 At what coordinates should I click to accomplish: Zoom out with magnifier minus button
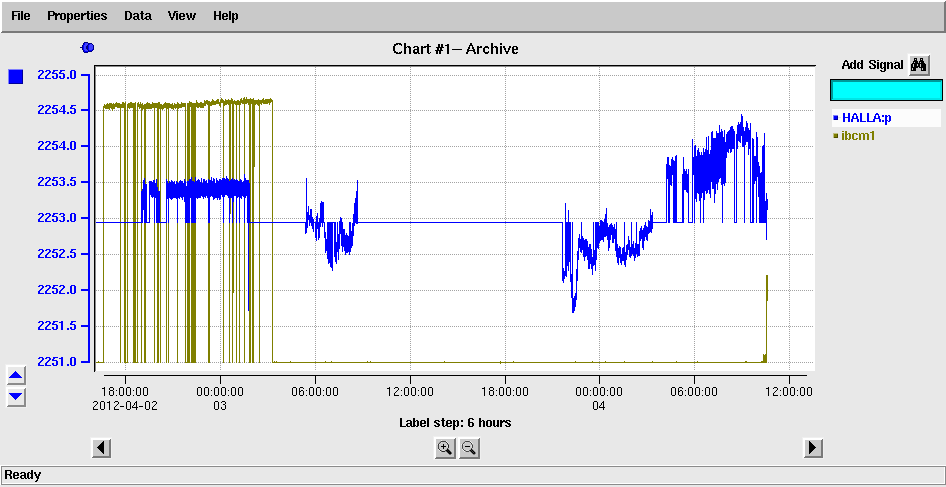tap(469, 448)
